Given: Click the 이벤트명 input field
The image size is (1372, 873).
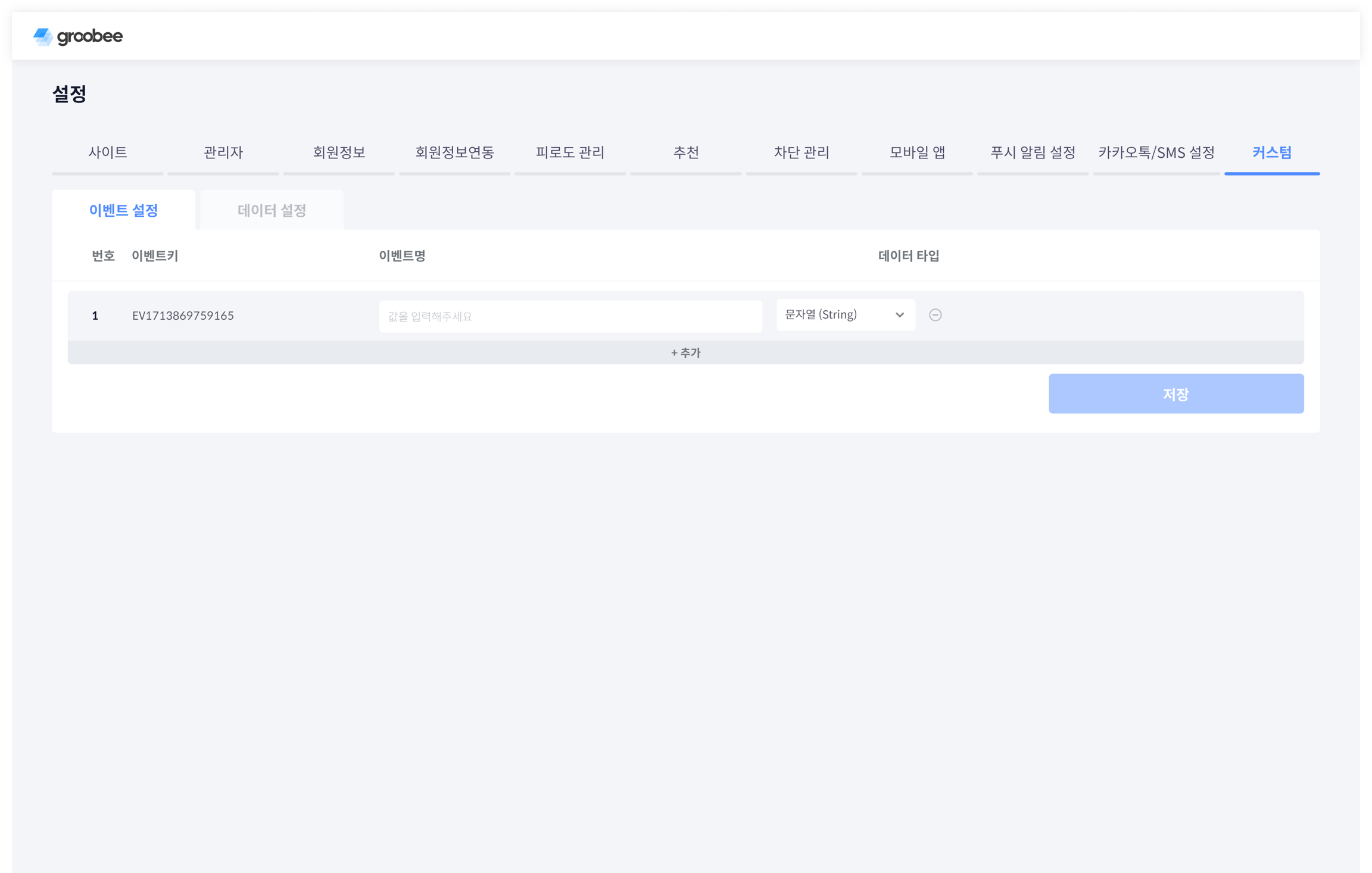Looking at the screenshot, I should pyautogui.click(x=570, y=316).
